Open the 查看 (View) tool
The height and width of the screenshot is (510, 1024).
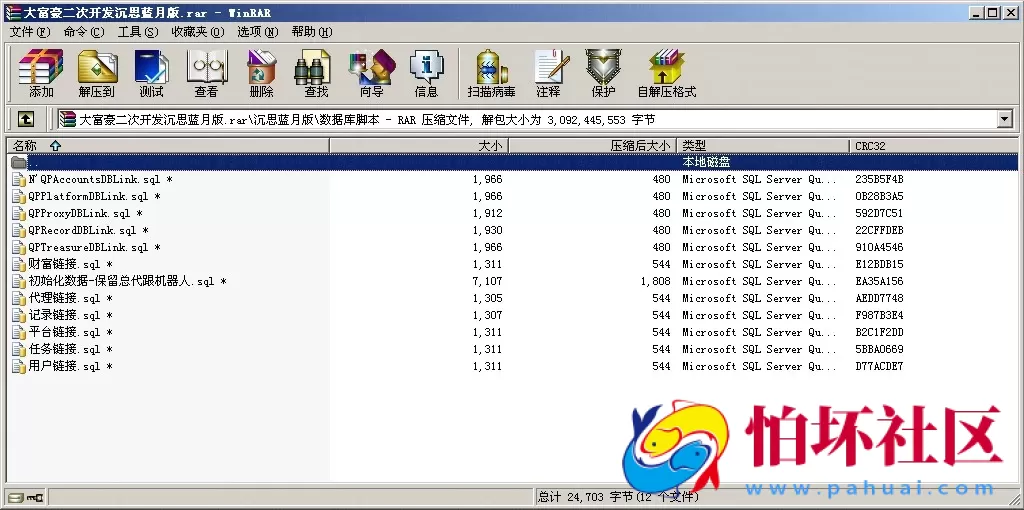[206, 73]
